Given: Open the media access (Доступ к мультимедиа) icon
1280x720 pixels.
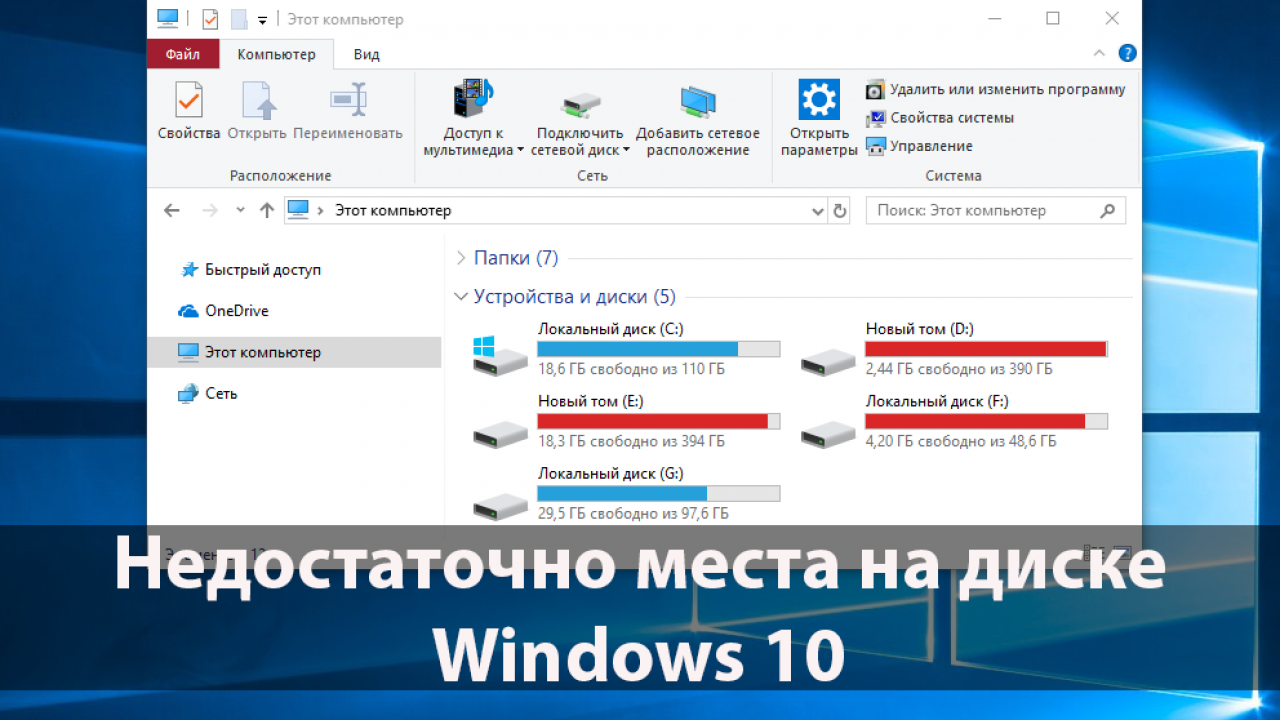Looking at the screenshot, I should pyautogui.click(x=473, y=99).
